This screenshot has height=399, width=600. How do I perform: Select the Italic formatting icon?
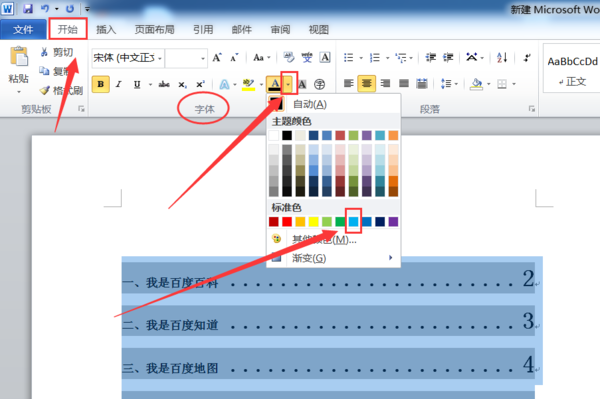(119, 84)
